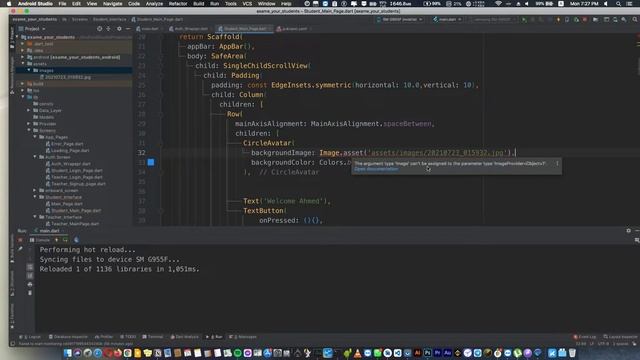Collapse the assets folder in project tree

(x=23, y=64)
